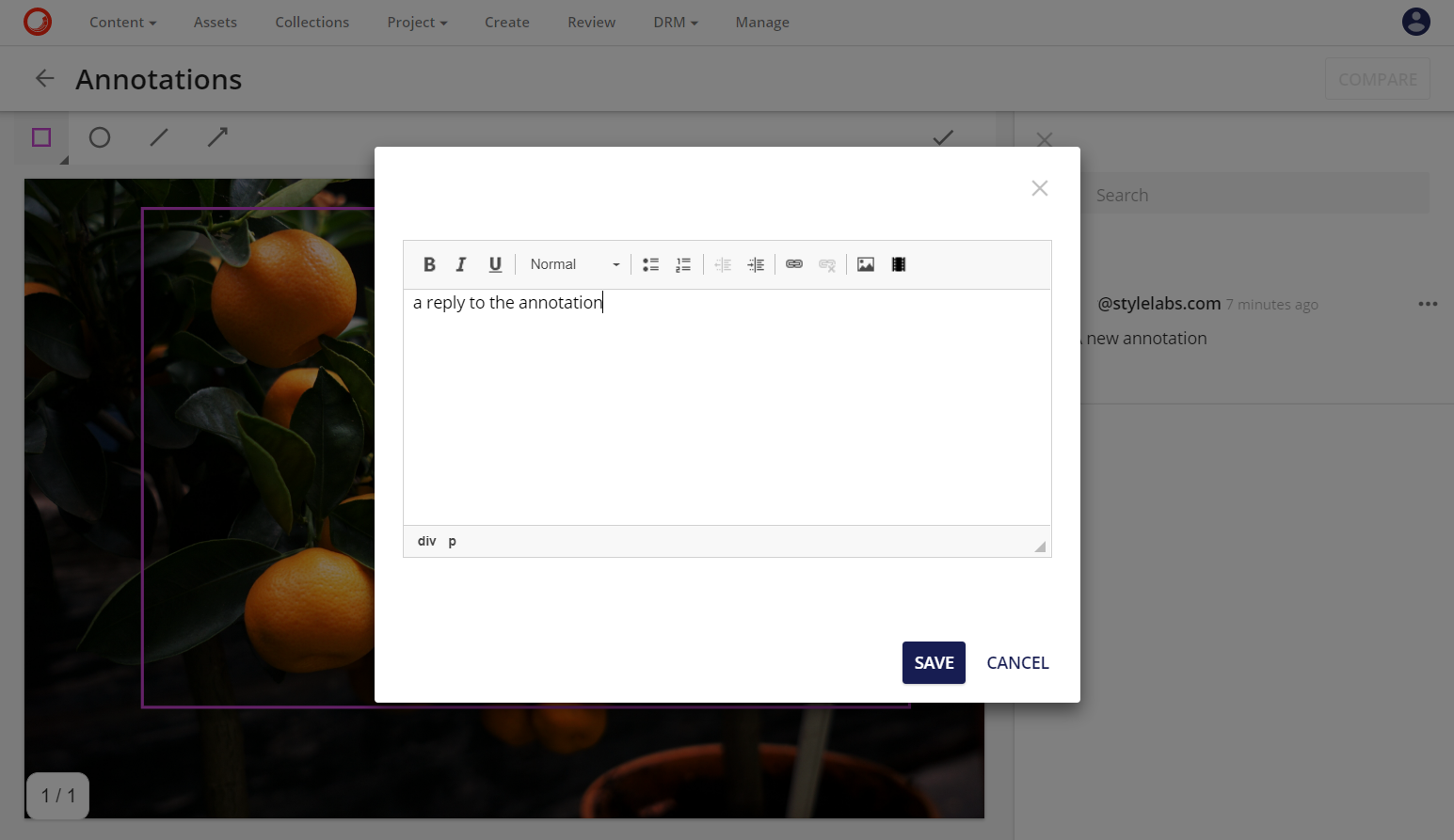Insert a video into the reply
This screenshot has height=840, width=1454.
[898, 264]
